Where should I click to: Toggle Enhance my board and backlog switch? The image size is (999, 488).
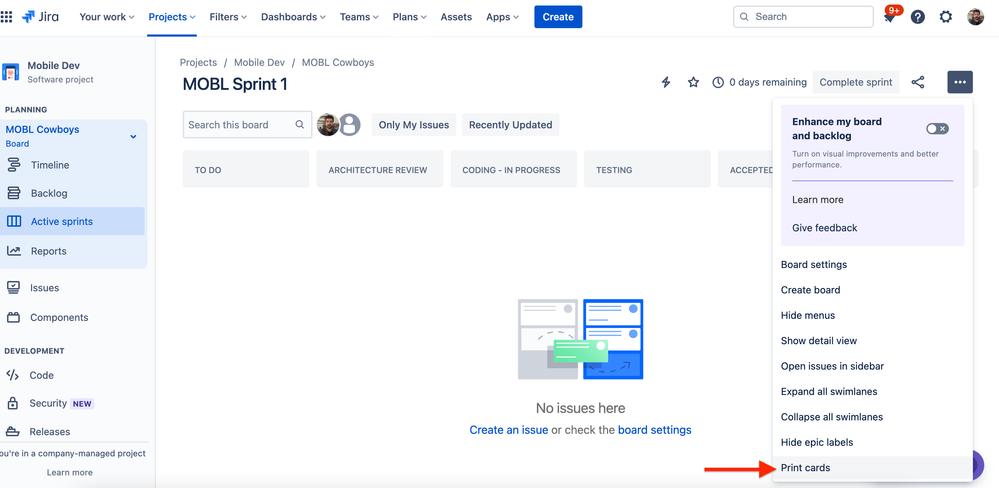tap(937, 129)
